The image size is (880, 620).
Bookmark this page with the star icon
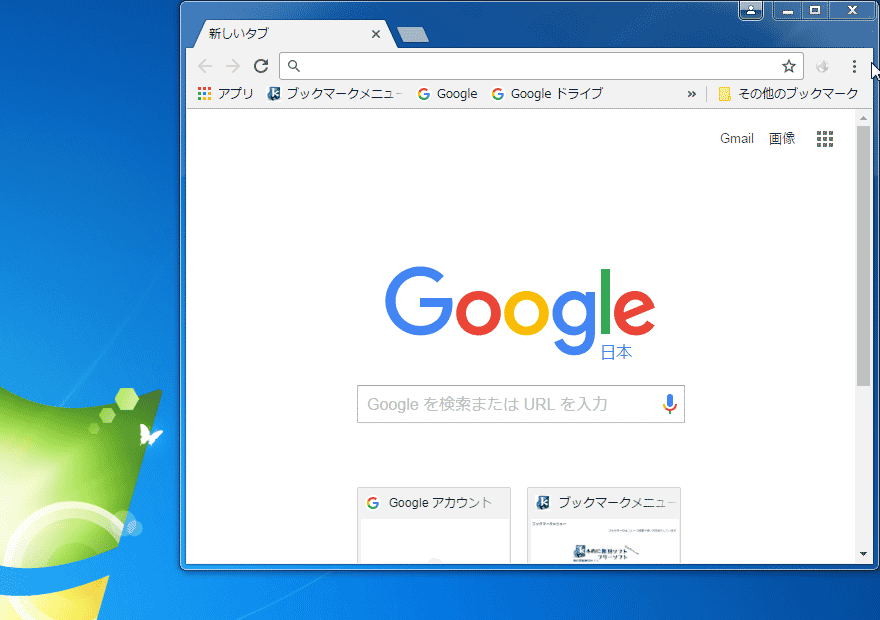[789, 66]
